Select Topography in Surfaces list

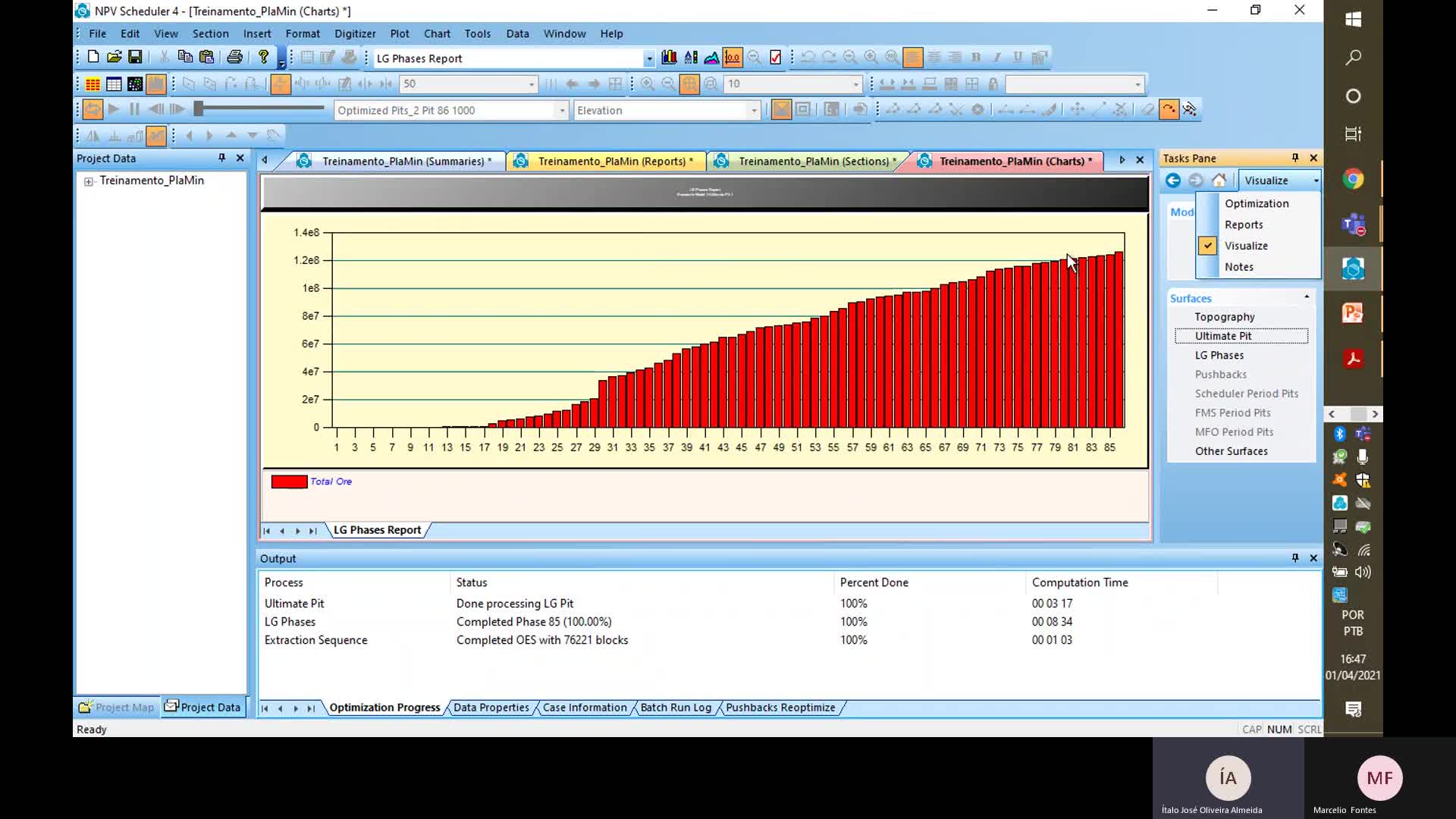click(x=1225, y=316)
